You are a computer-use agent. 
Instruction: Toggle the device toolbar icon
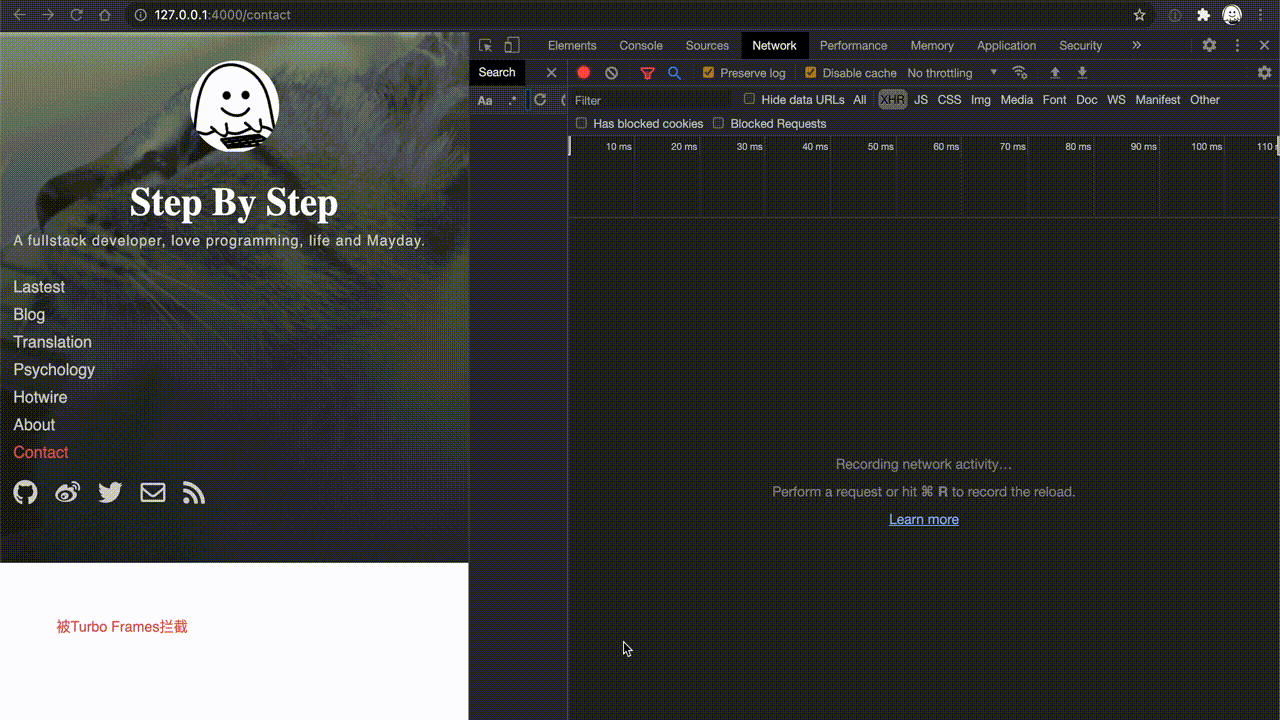click(x=512, y=45)
